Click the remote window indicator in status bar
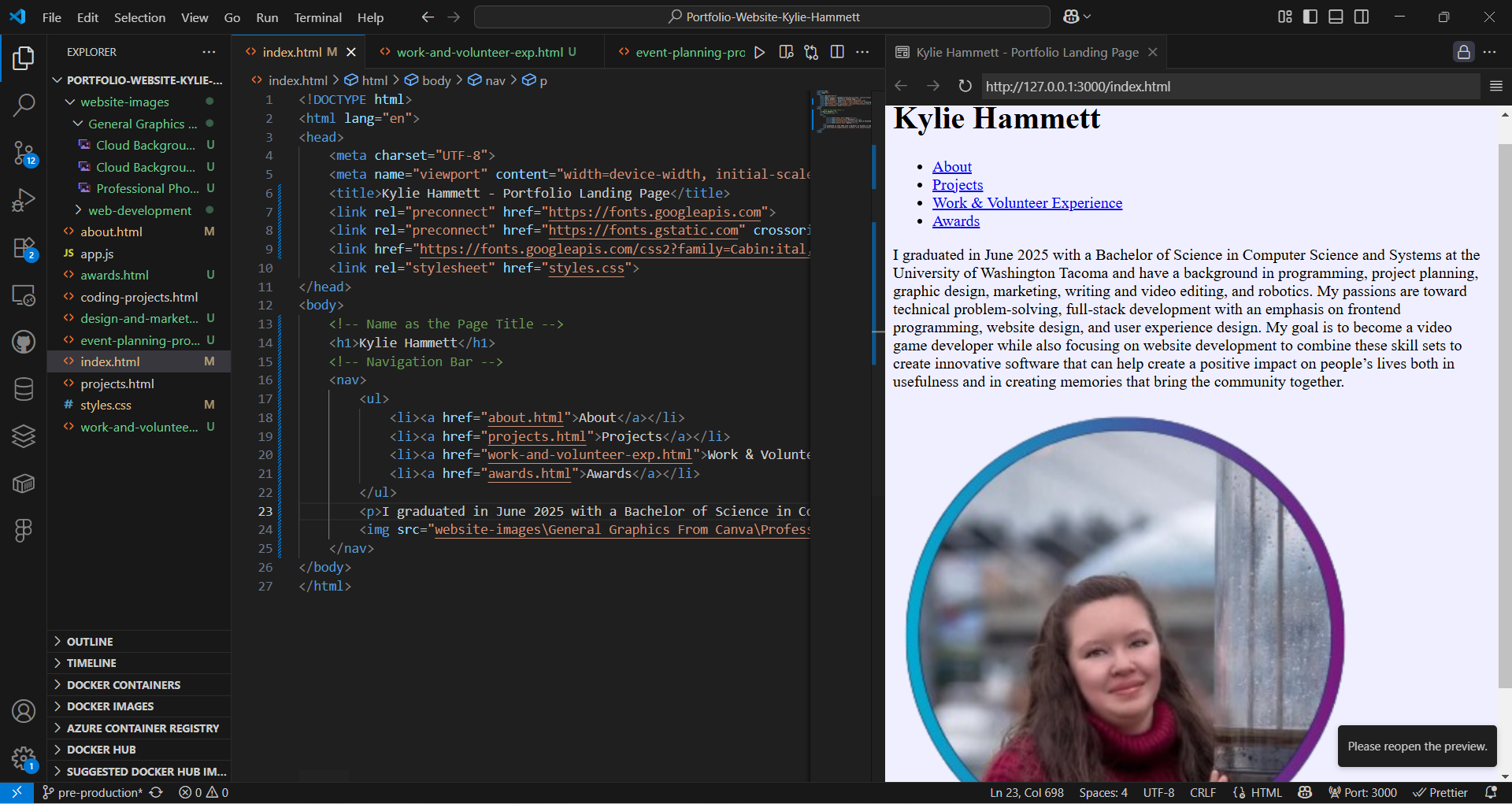1512x804 pixels. coord(17,792)
